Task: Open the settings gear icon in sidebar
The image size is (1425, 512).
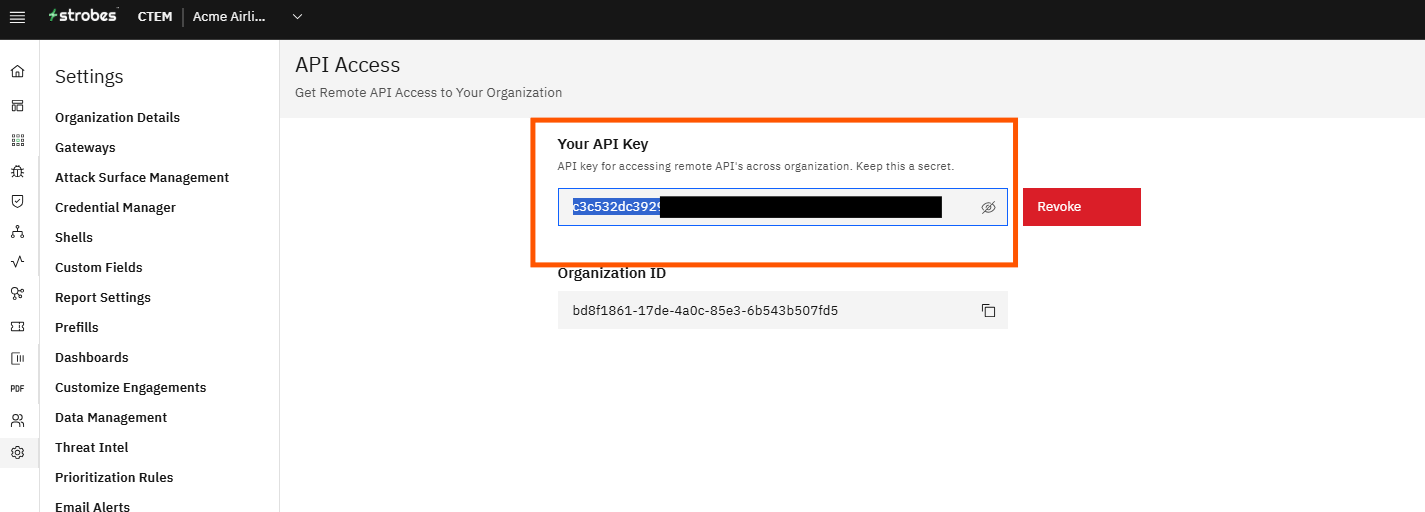Action: 17,452
